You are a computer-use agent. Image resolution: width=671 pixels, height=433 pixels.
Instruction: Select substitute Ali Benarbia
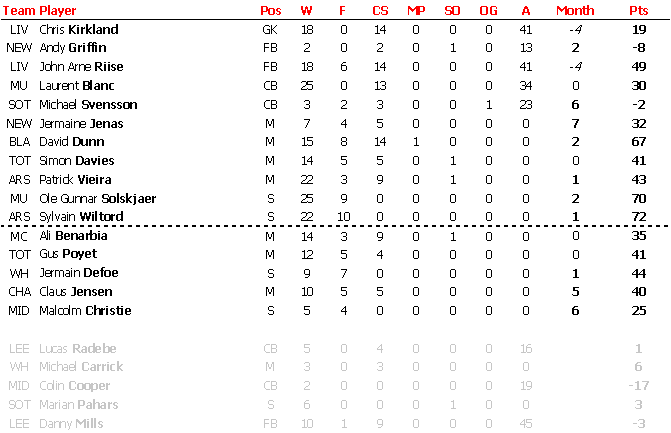point(73,236)
